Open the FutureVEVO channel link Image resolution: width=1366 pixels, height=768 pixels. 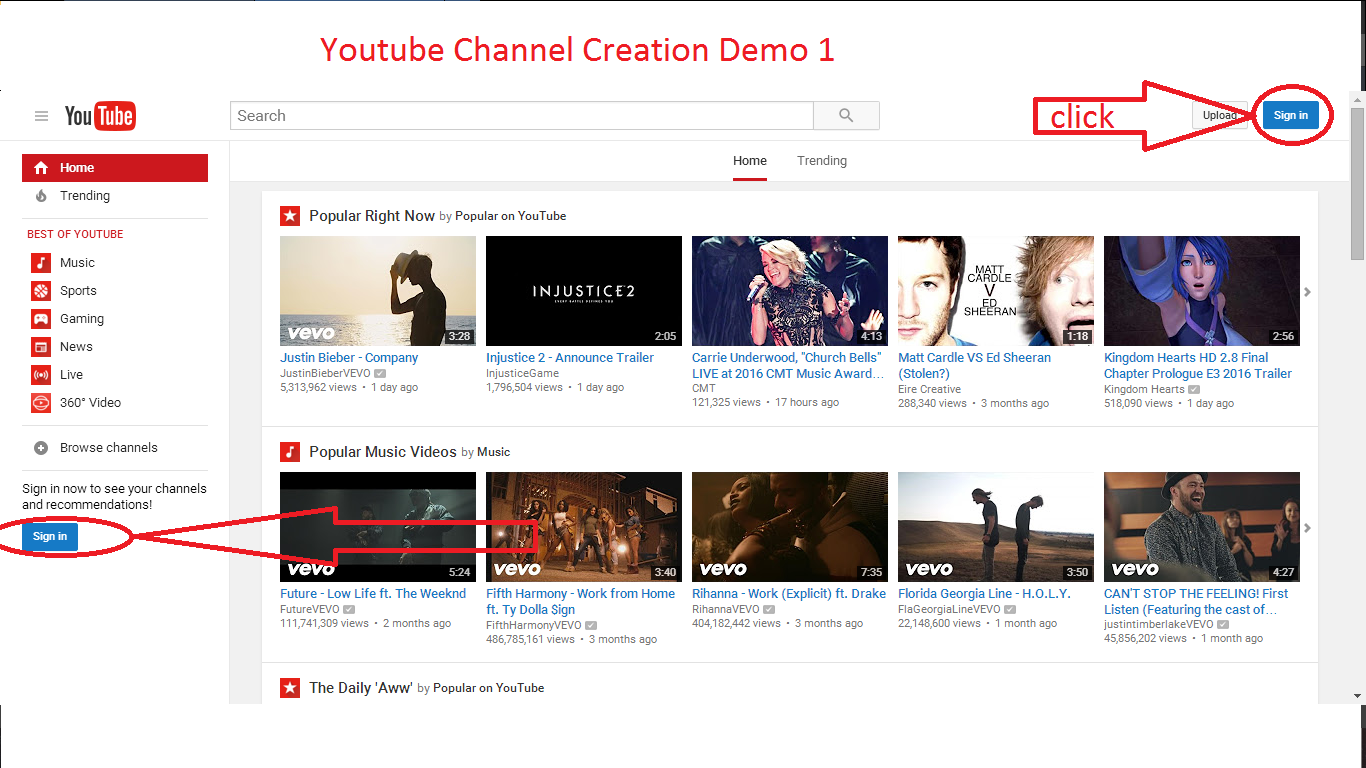click(310, 609)
